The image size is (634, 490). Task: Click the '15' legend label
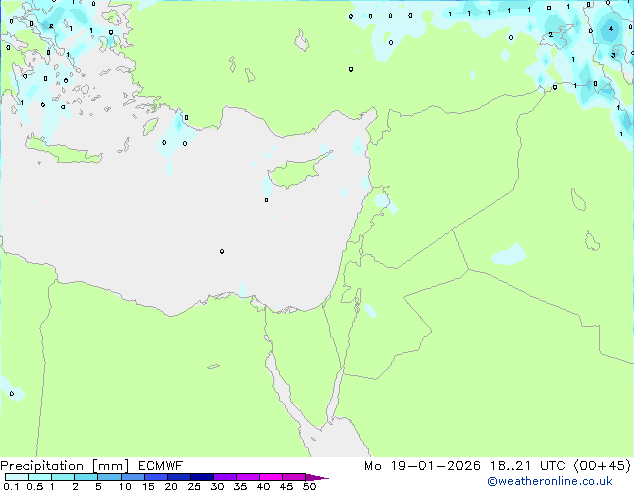tap(148, 486)
